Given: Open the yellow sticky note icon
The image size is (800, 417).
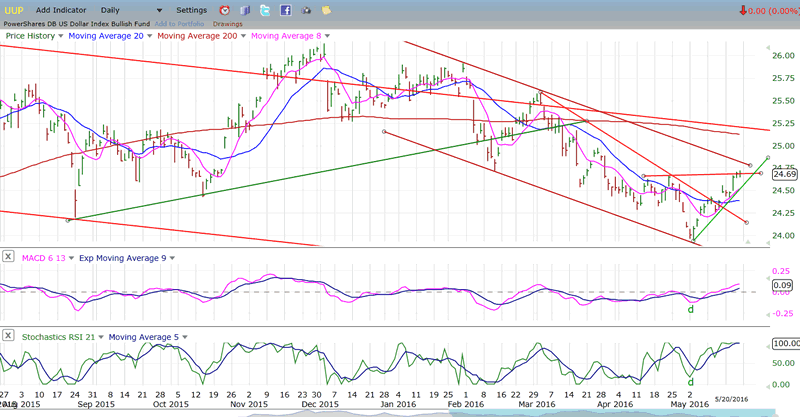Looking at the screenshot, I should pos(324,10).
